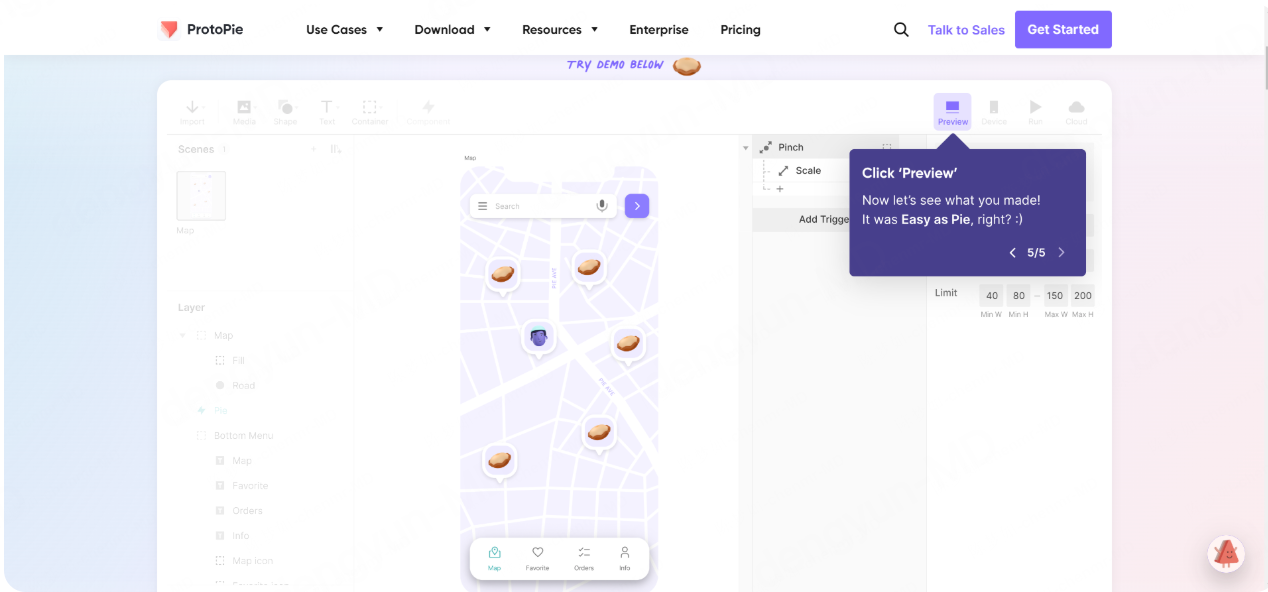Click the Talk to Sales link

tap(966, 30)
